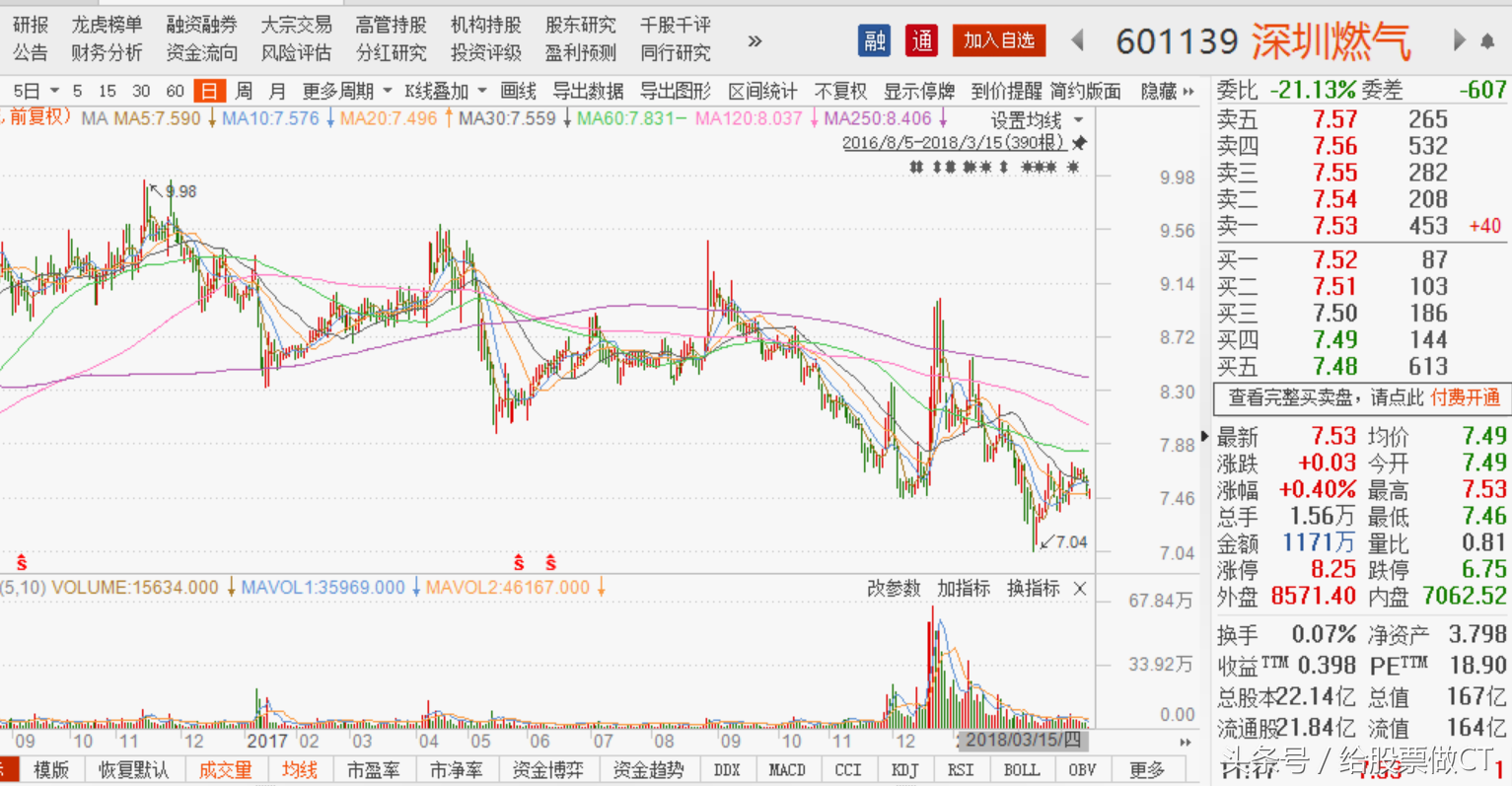Viewport: 1512px width, 786px height.
Task: Select the 市盈率 tab
Action: click(x=373, y=770)
